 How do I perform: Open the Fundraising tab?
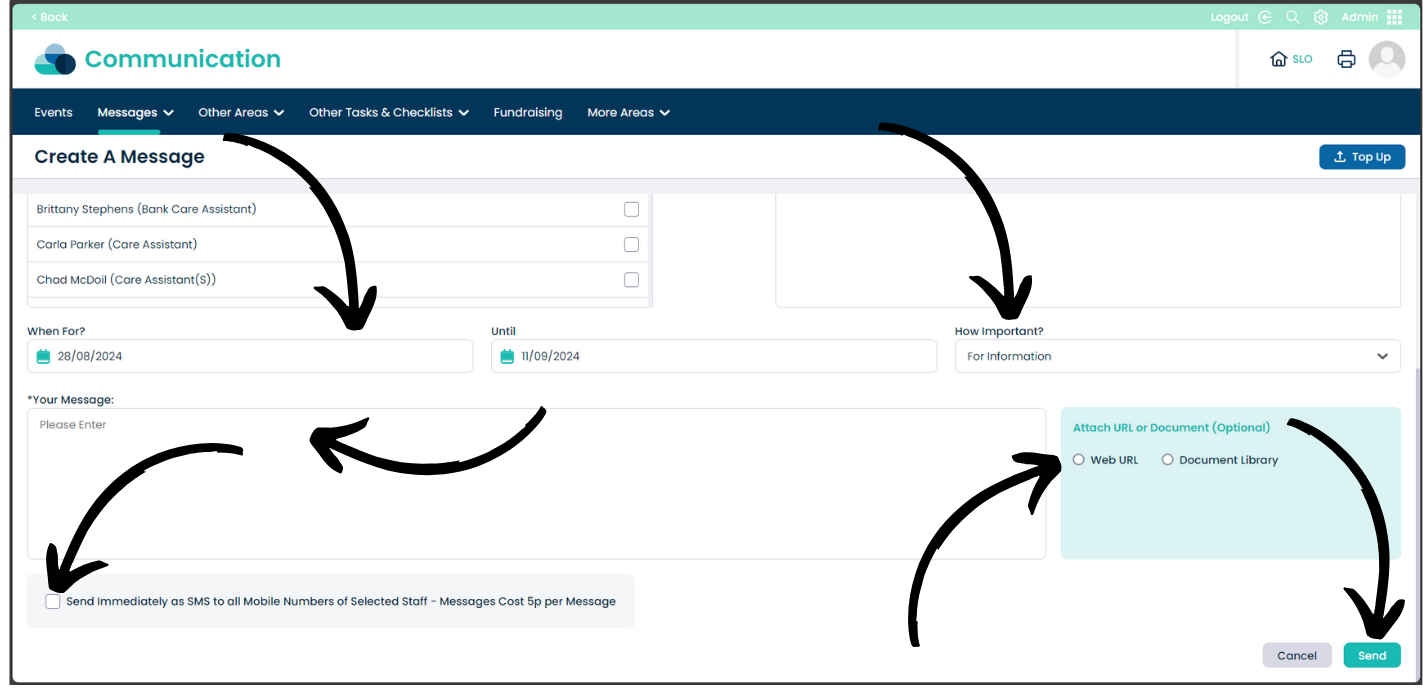(528, 112)
